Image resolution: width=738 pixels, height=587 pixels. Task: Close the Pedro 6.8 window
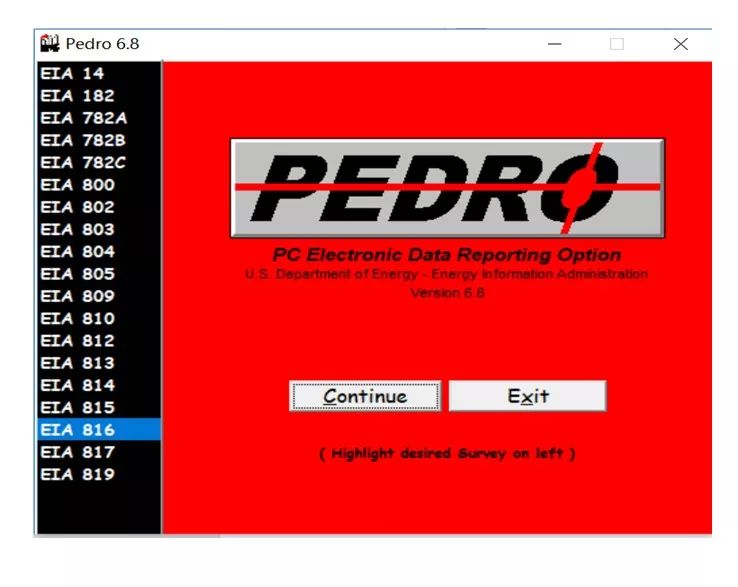coord(681,44)
